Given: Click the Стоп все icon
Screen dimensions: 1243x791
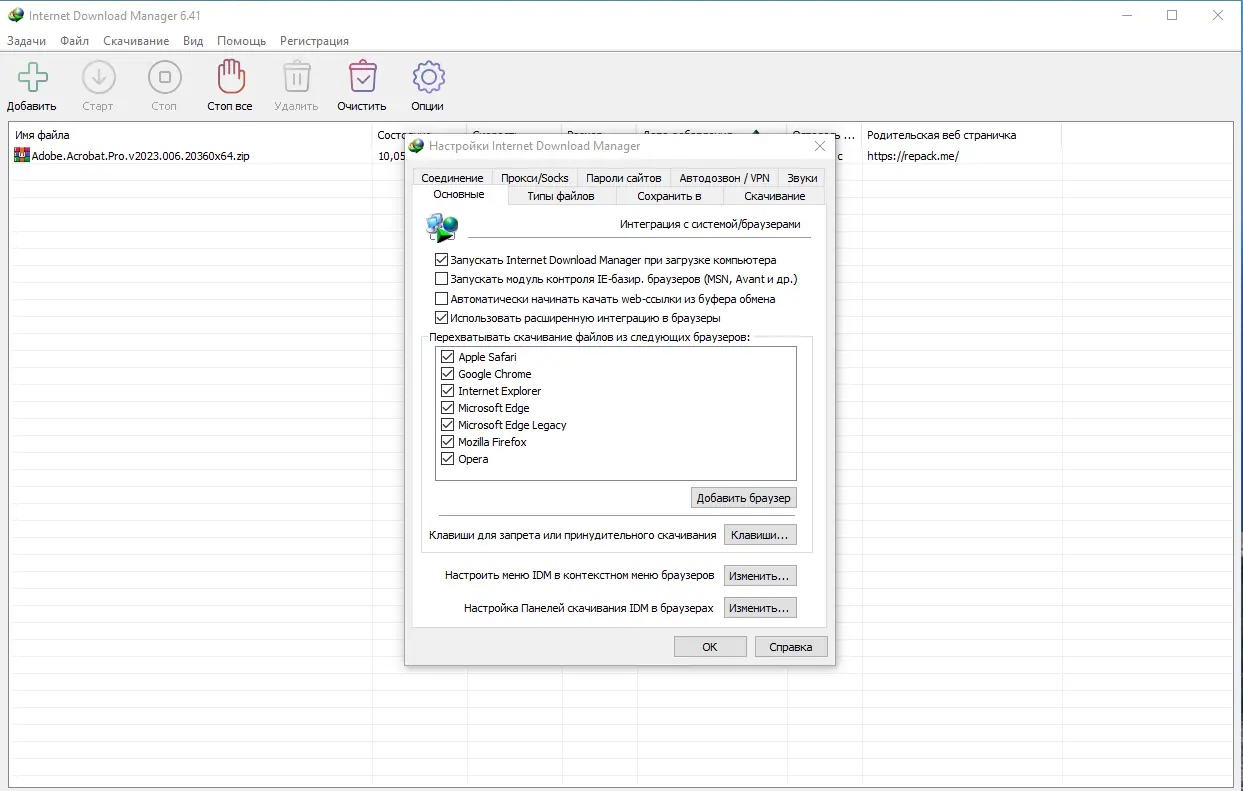Looking at the screenshot, I should [x=229, y=76].
